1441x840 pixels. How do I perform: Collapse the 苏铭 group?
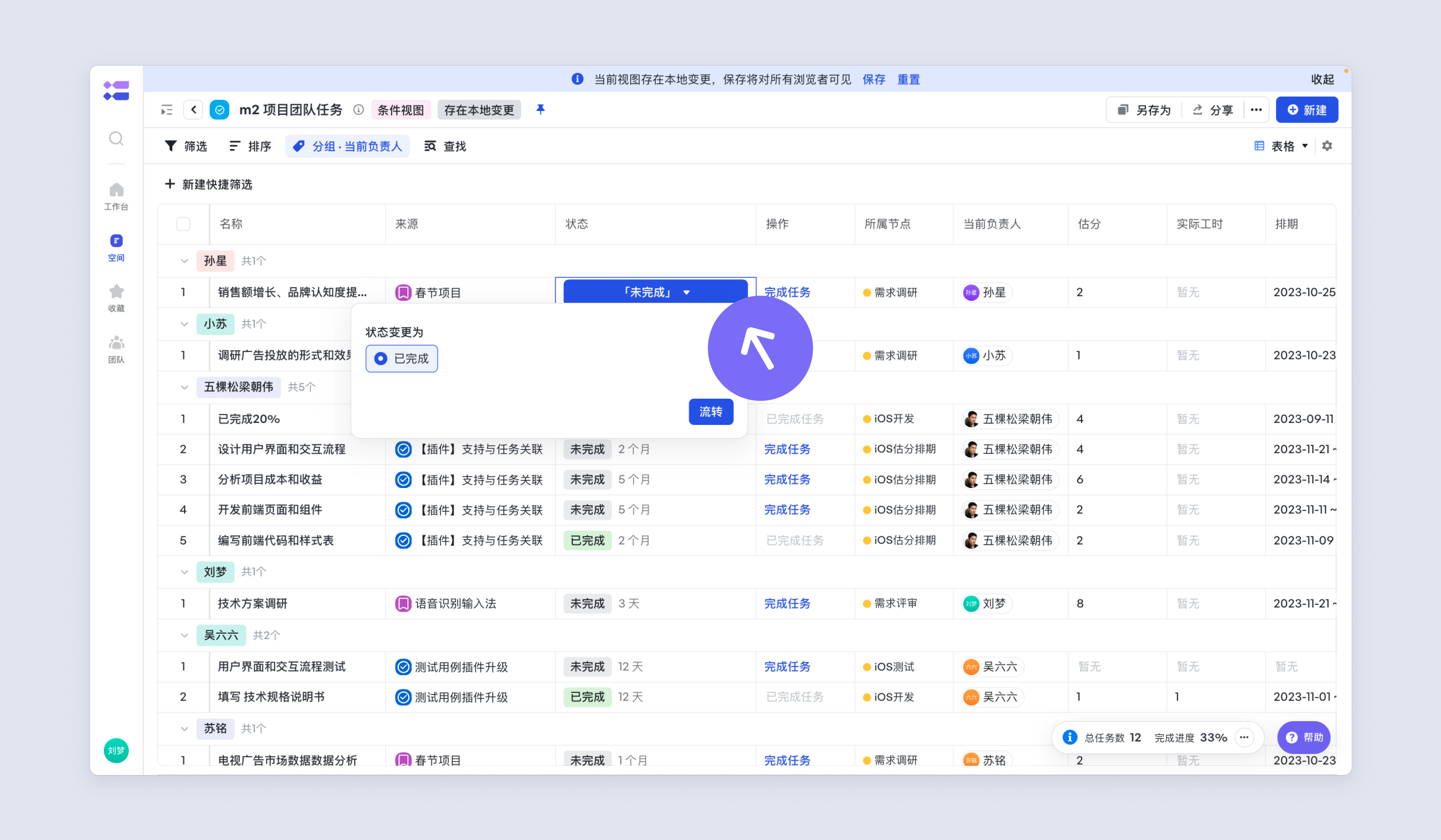(184, 729)
